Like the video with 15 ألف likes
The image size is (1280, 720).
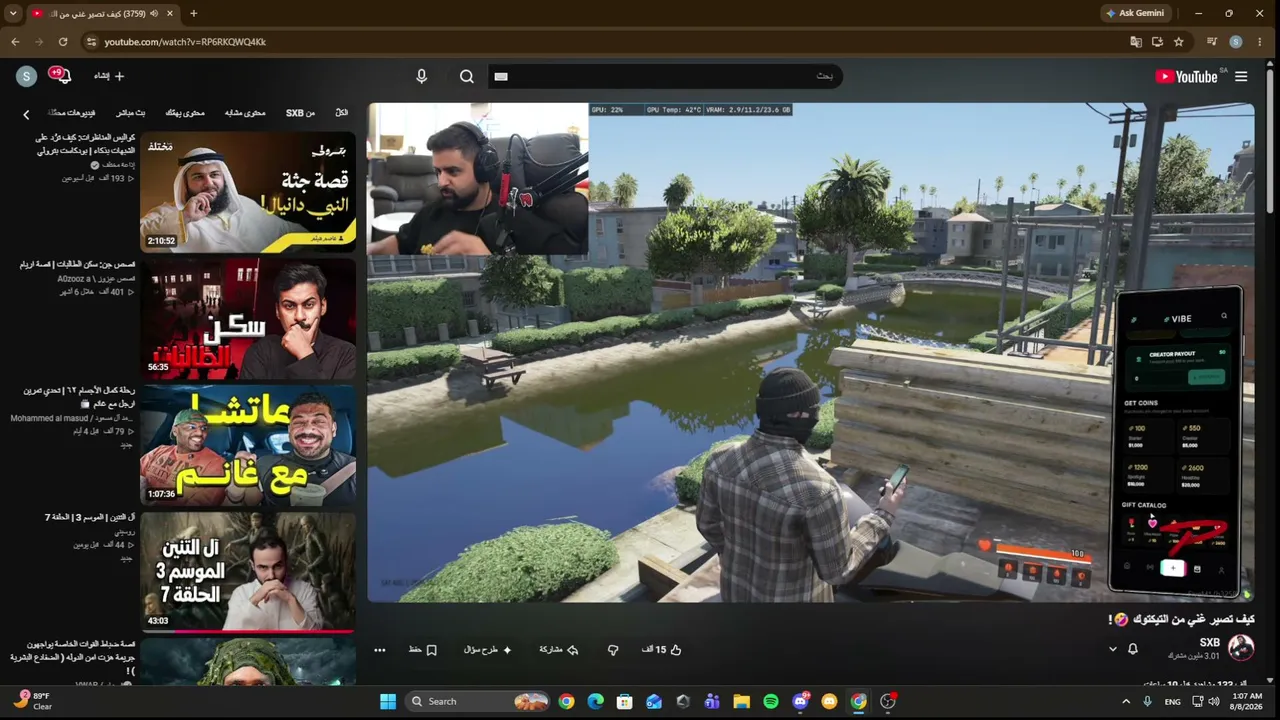tap(662, 650)
